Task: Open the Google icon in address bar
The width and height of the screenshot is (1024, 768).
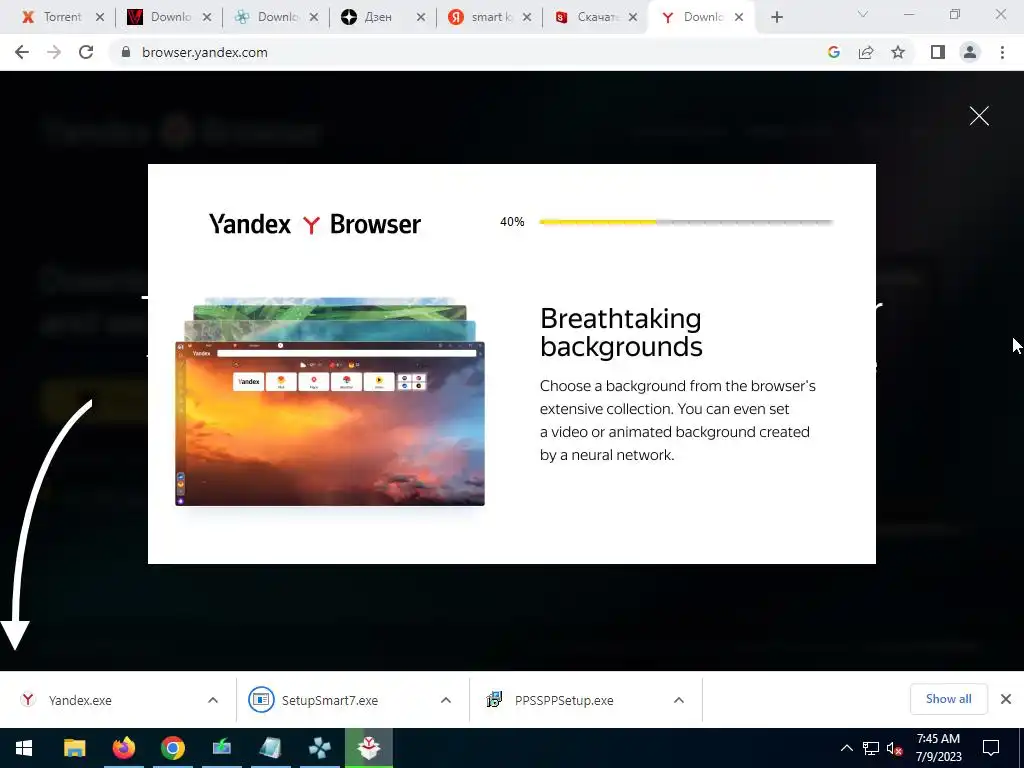Action: pyautogui.click(x=833, y=52)
